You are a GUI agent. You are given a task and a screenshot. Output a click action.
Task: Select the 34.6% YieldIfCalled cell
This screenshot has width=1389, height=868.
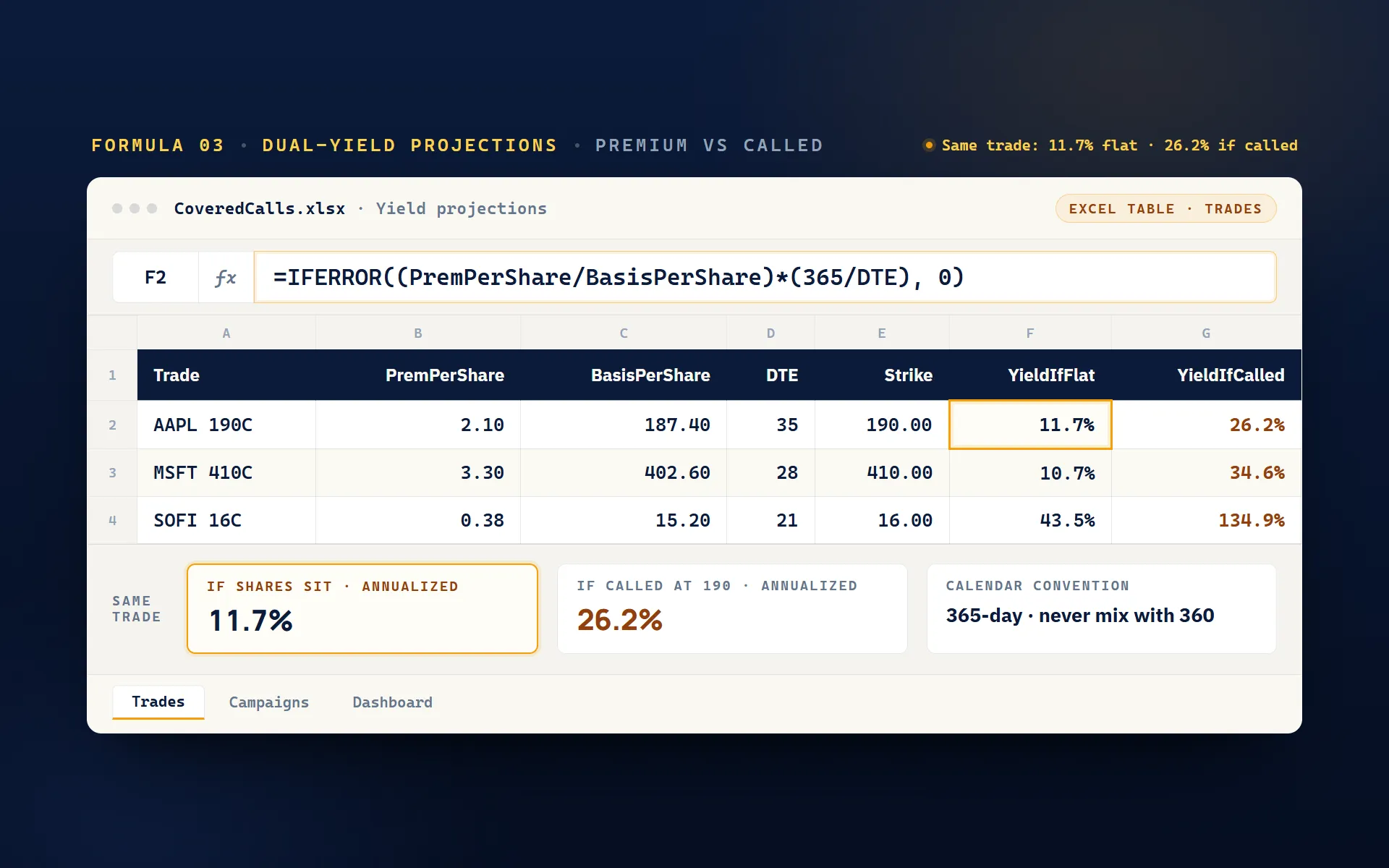(1206, 472)
